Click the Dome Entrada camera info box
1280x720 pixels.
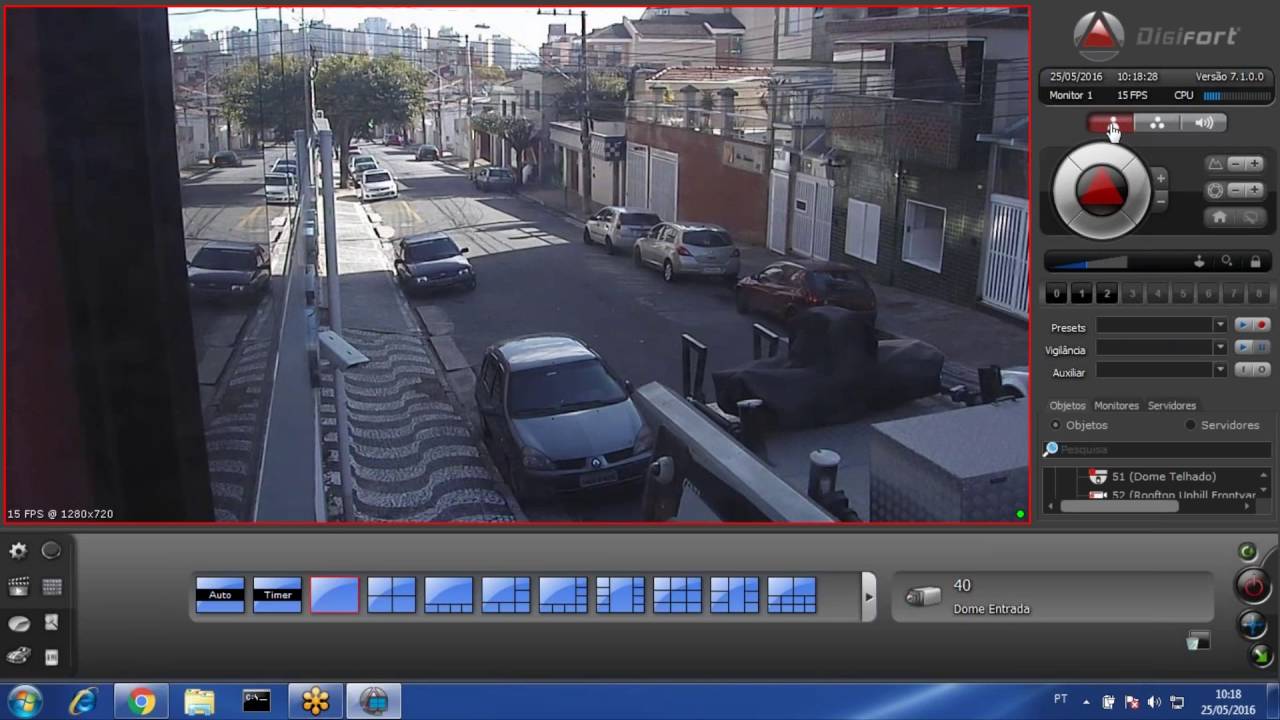[1052, 596]
